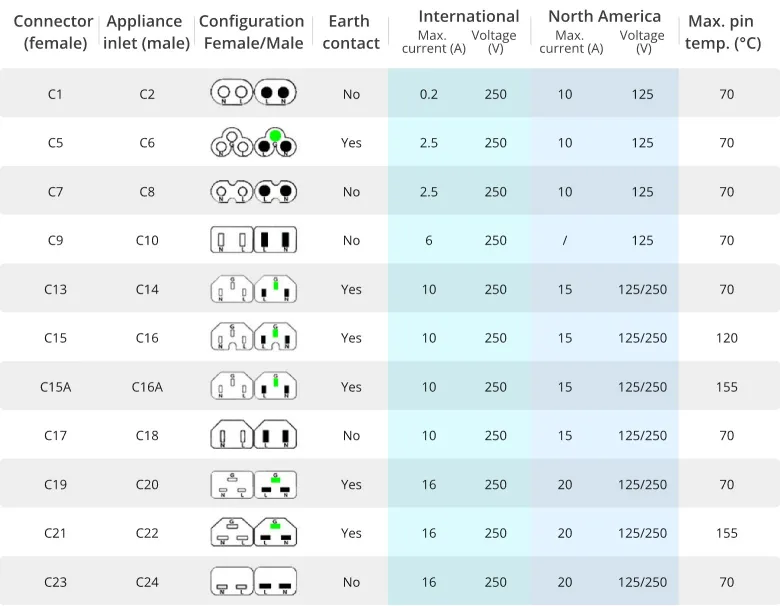Image resolution: width=780 pixels, height=606 pixels.
Task: Click the C24 male inlet diagram
Action: 275,582
